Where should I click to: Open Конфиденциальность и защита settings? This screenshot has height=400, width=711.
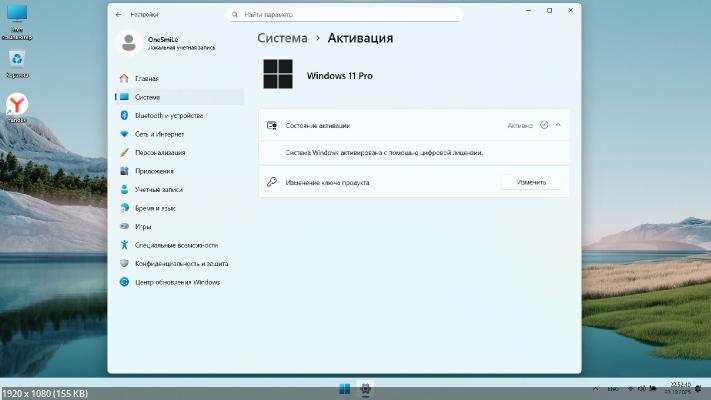(x=181, y=264)
